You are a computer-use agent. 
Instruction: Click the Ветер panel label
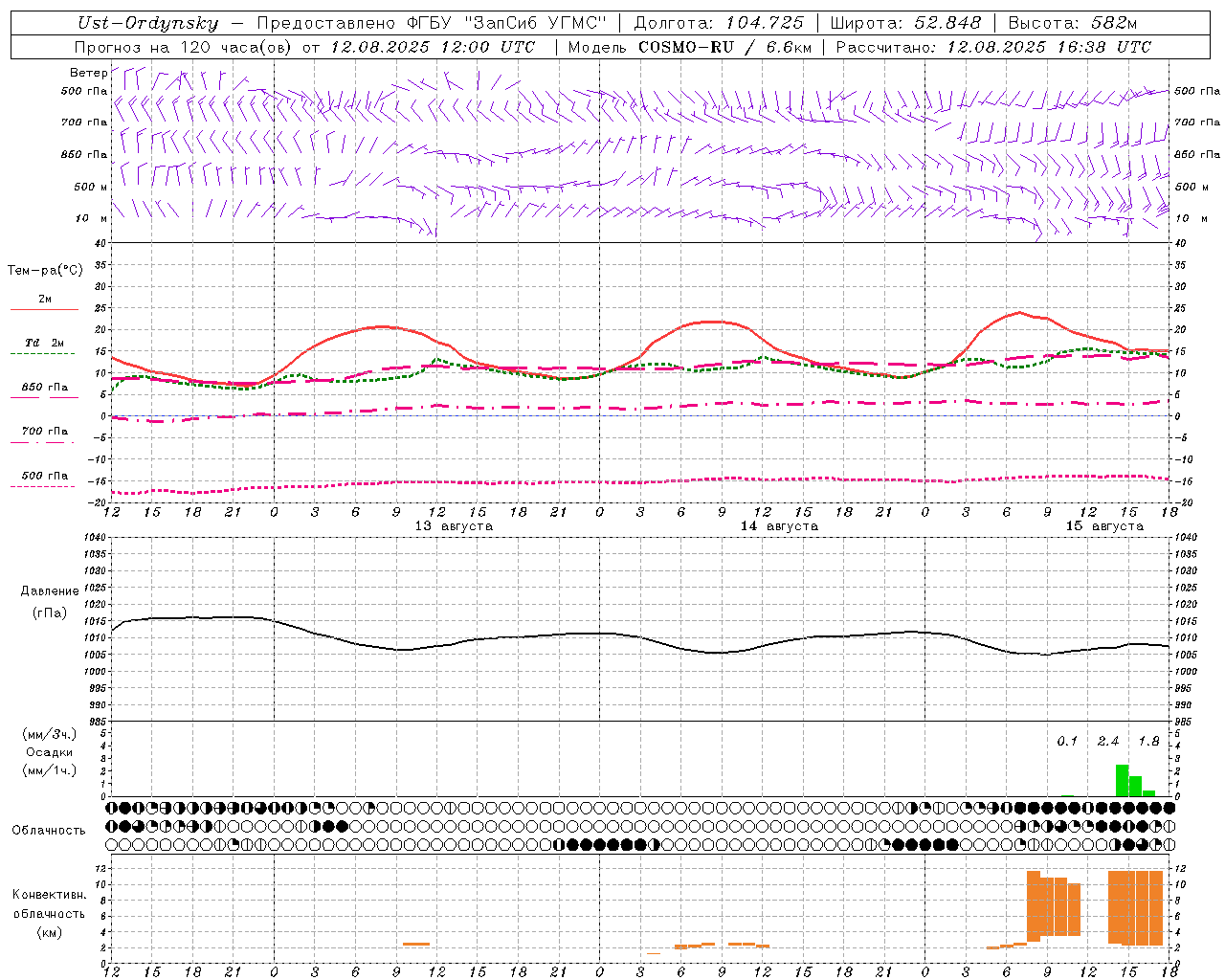88,73
